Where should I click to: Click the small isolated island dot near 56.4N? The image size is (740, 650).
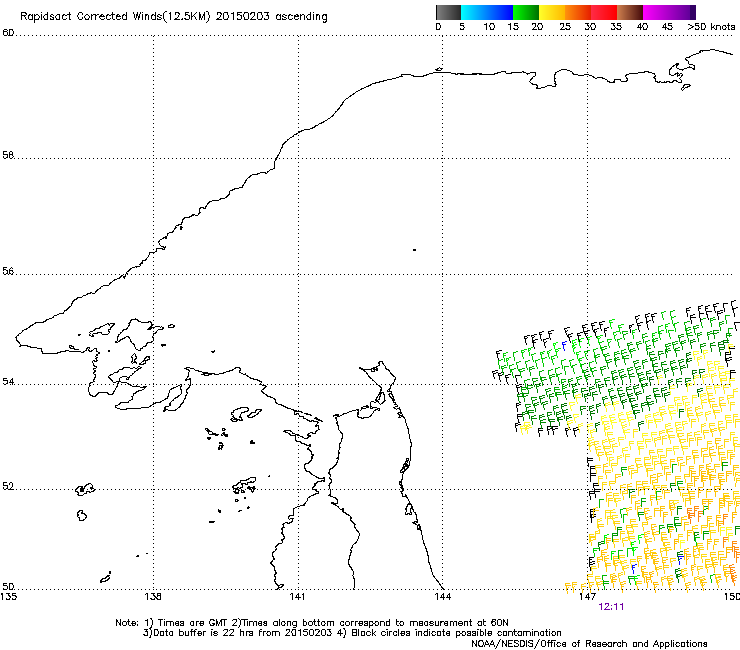coord(414,250)
